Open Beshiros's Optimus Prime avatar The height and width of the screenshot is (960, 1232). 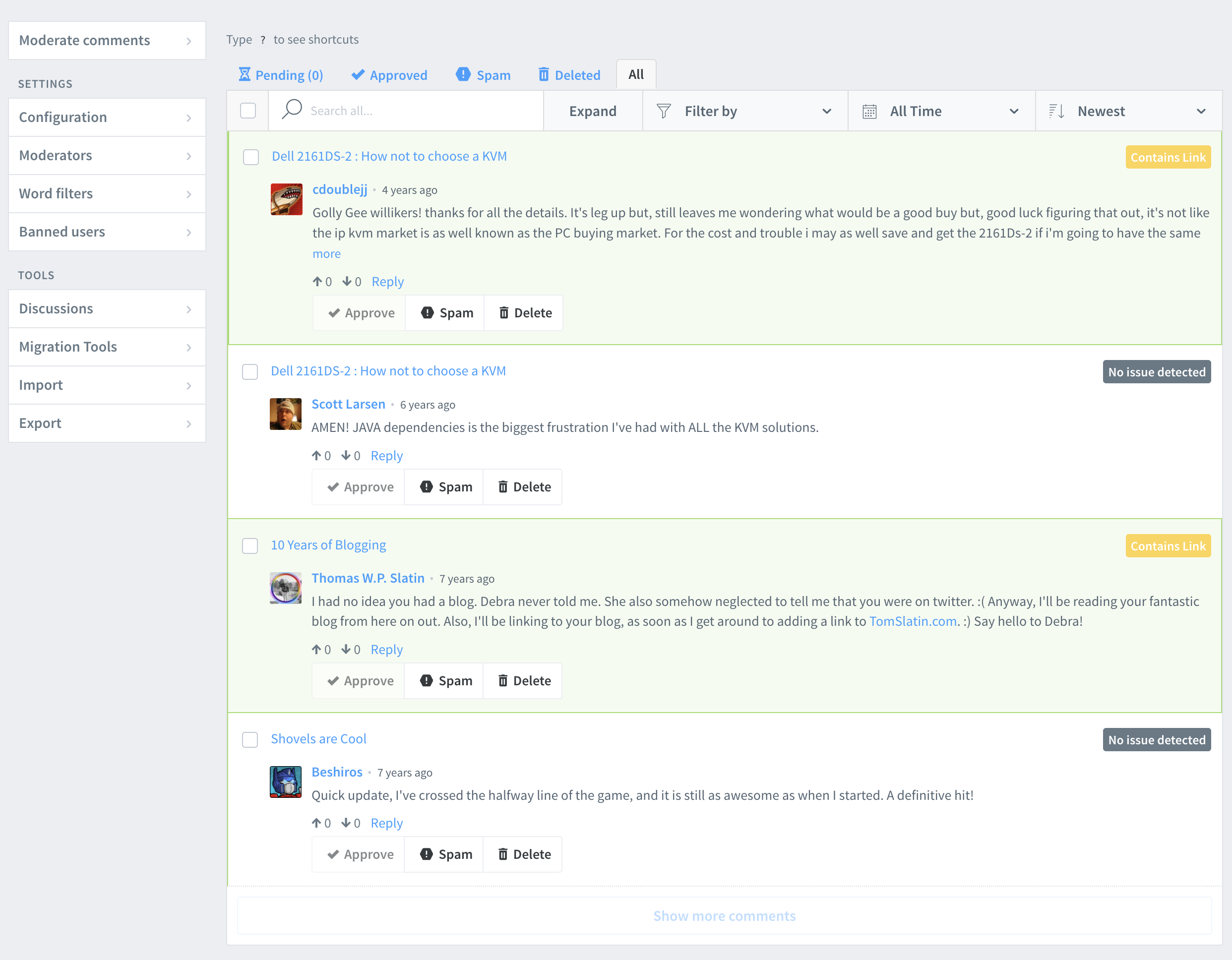(286, 782)
